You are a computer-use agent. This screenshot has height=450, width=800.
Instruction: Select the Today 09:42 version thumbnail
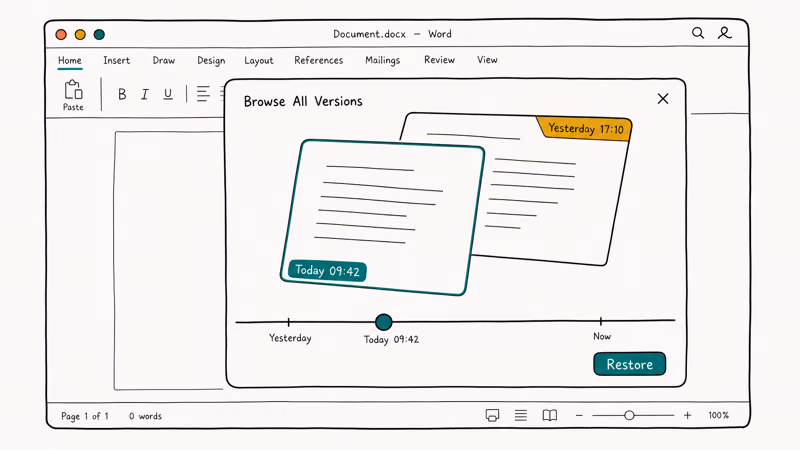tap(383, 217)
